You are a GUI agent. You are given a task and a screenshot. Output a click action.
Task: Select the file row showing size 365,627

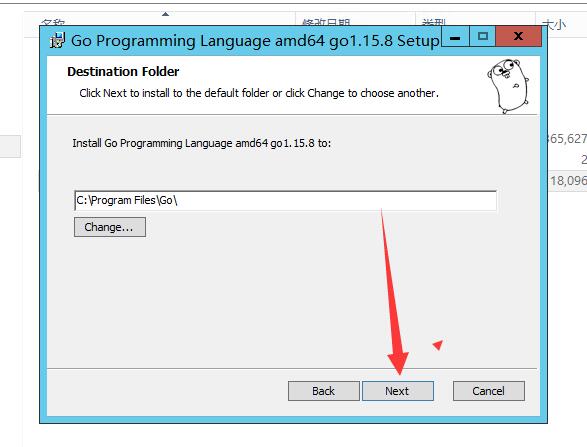[x=567, y=139]
